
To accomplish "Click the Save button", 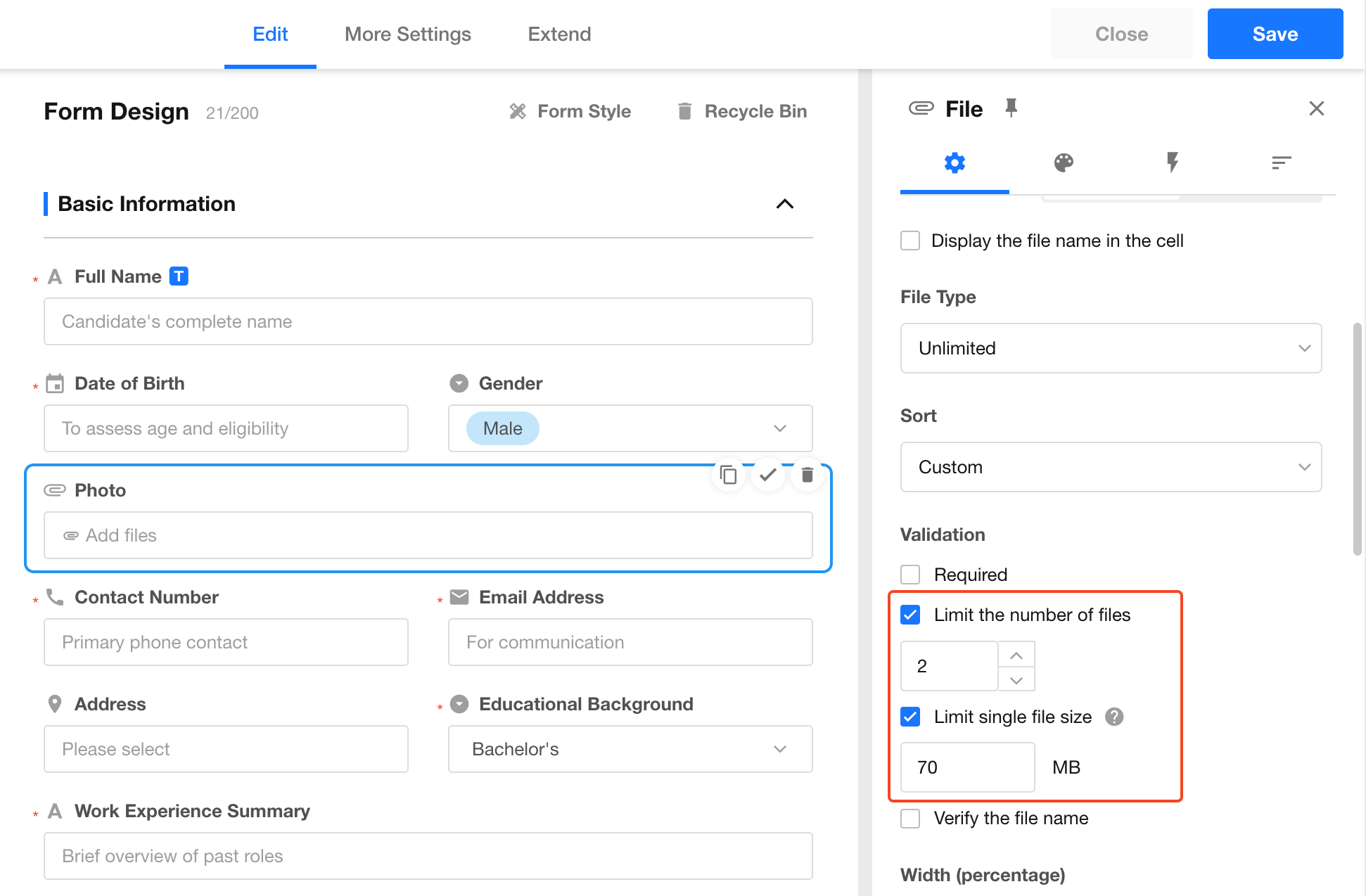I will (1275, 34).
